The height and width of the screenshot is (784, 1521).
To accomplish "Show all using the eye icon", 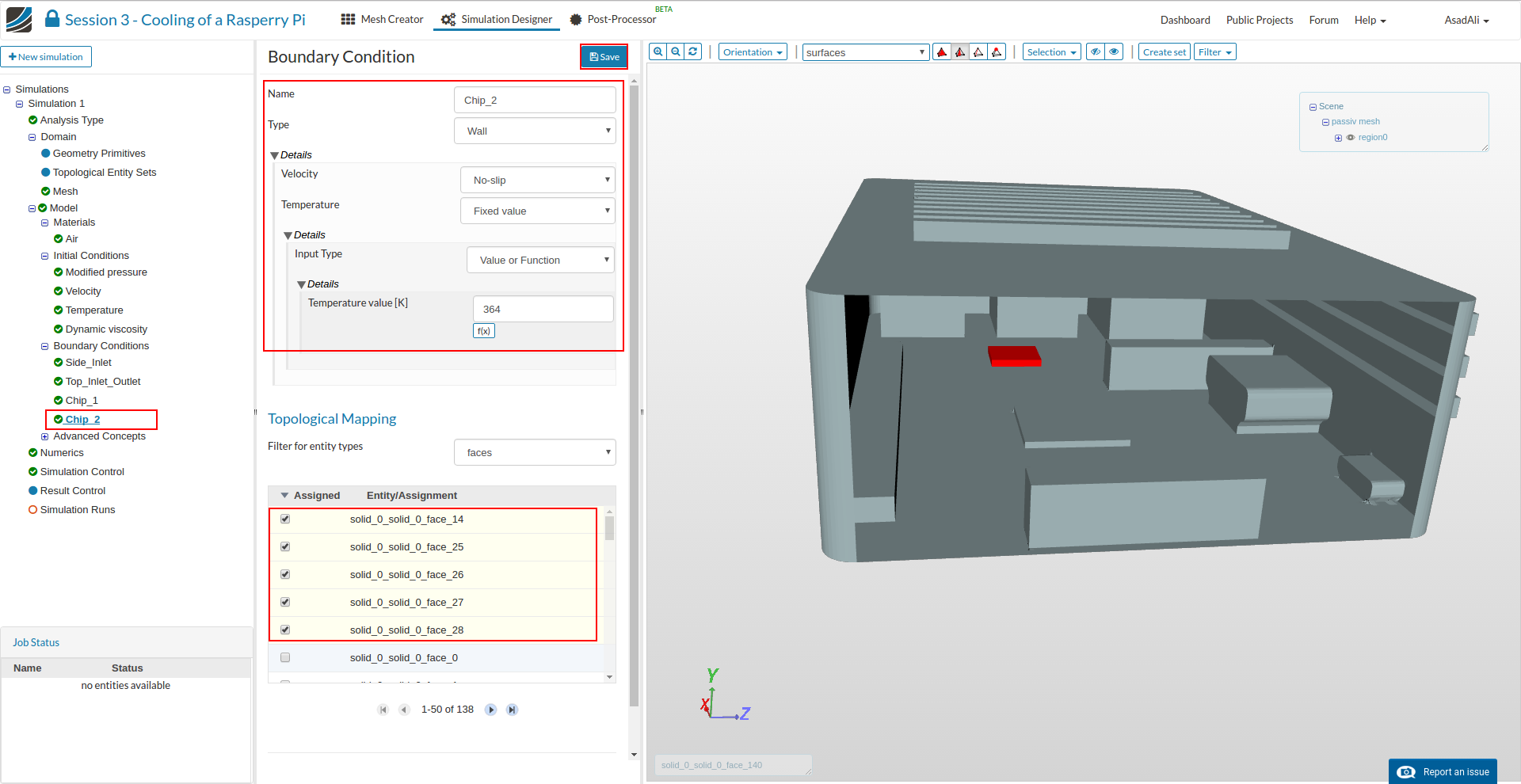I will [x=1115, y=52].
